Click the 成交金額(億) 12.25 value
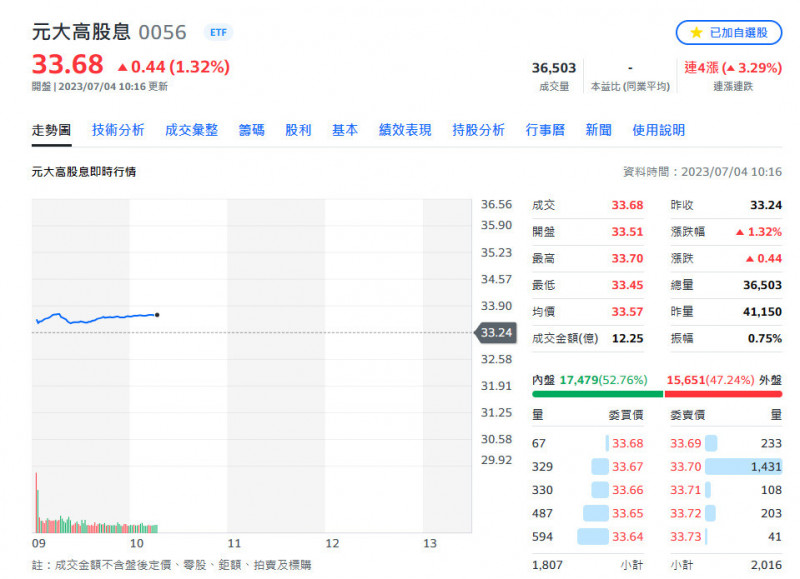The width and height of the screenshot is (800, 579). 628,339
